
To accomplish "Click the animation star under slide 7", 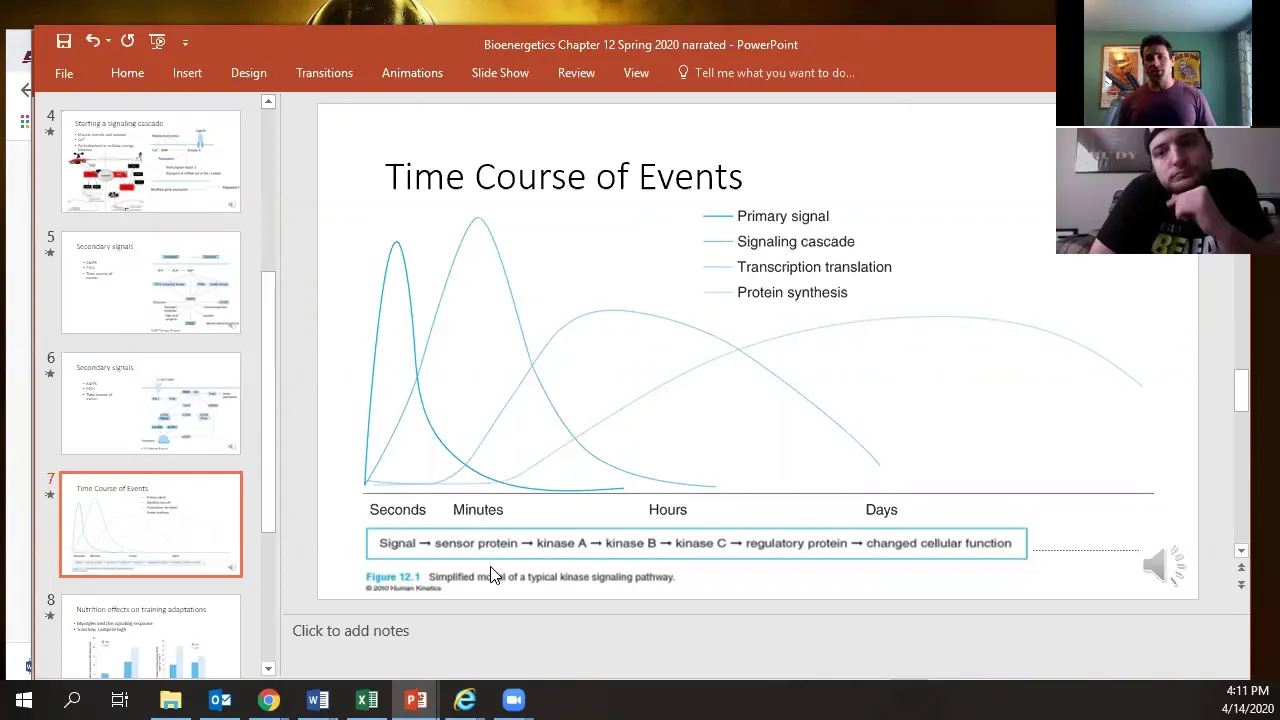I will pos(50,494).
